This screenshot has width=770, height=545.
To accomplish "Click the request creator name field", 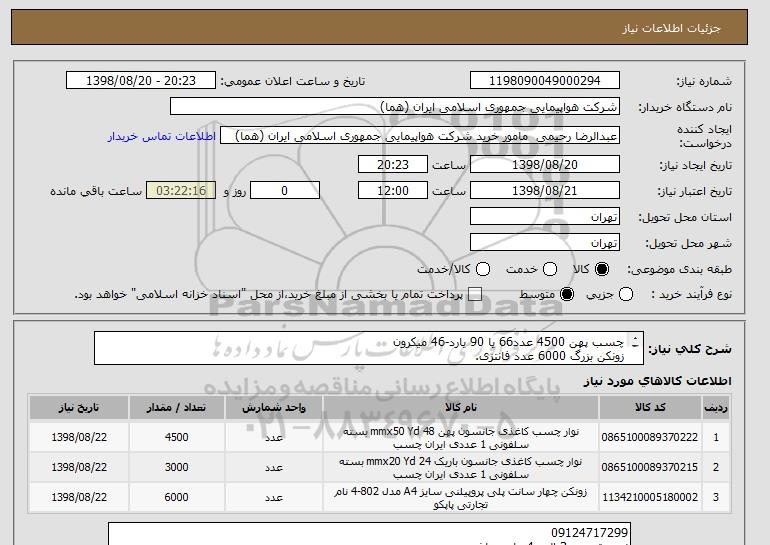I will [420, 136].
